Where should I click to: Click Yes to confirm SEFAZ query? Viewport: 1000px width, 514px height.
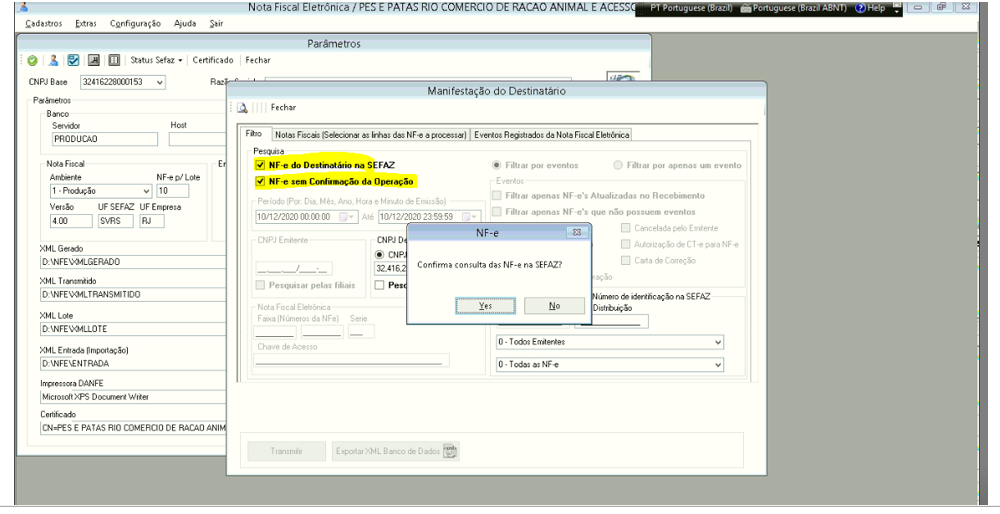485,306
